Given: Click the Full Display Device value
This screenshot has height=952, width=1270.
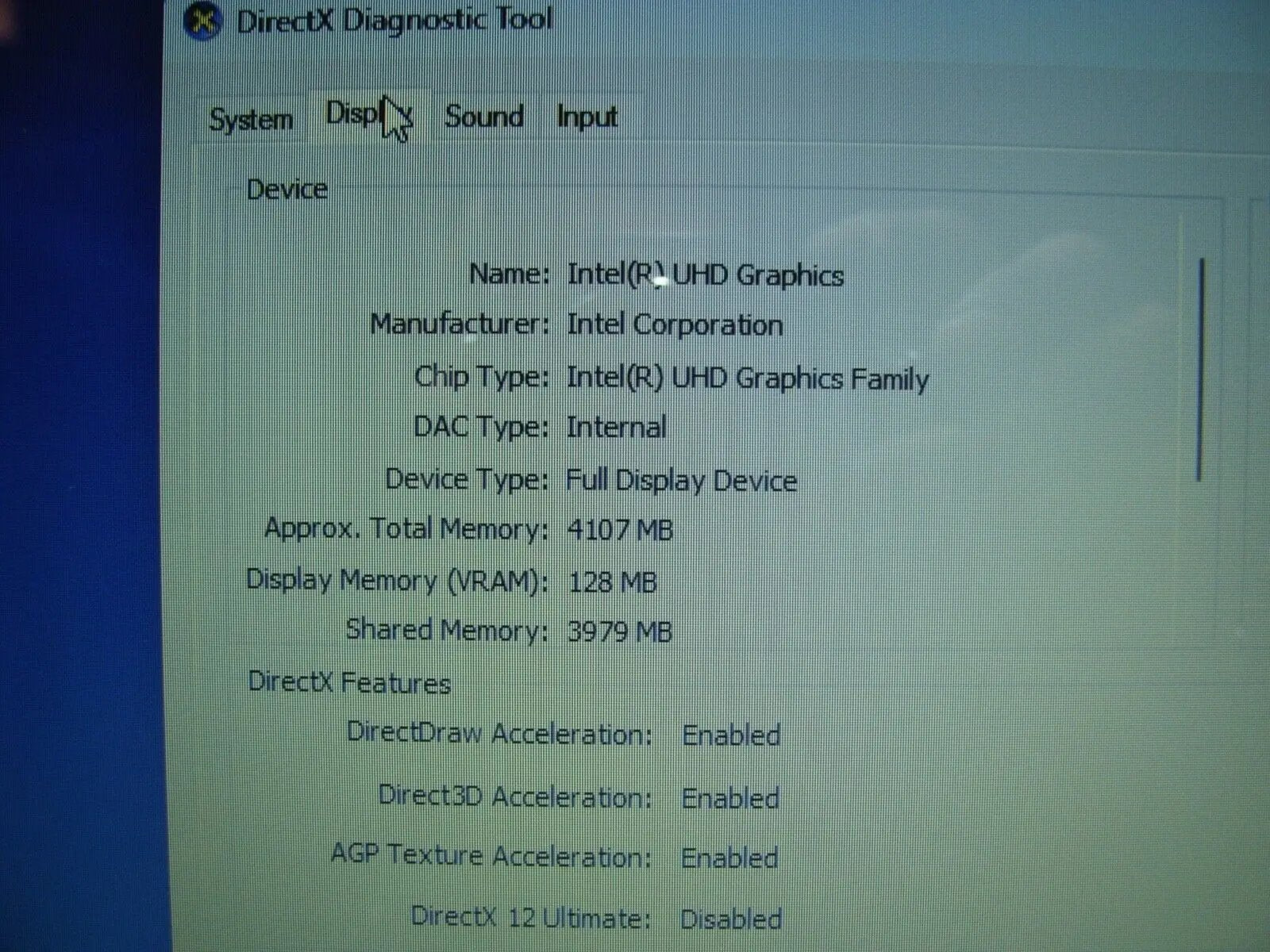Looking at the screenshot, I should 681,481.
